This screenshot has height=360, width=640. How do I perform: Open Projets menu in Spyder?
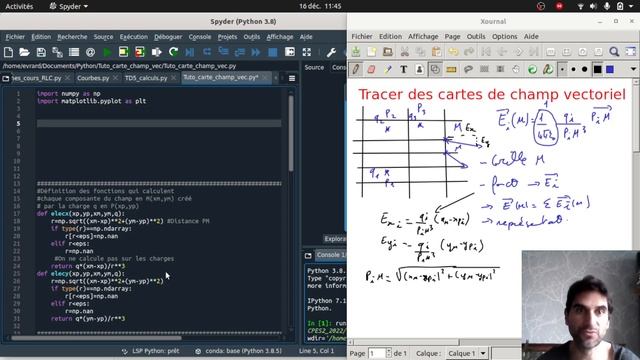point(227,37)
